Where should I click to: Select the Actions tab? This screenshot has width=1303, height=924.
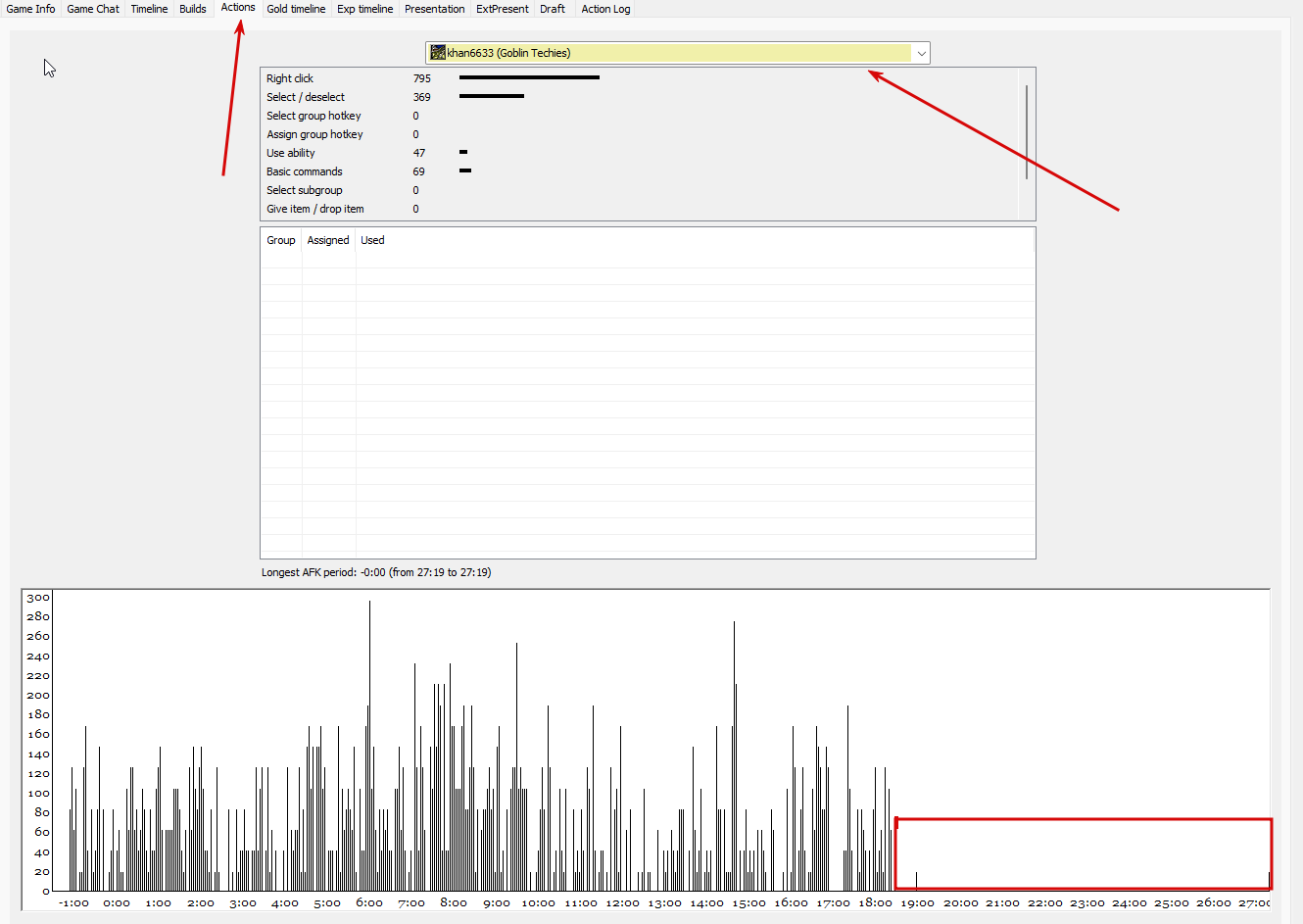point(238,8)
